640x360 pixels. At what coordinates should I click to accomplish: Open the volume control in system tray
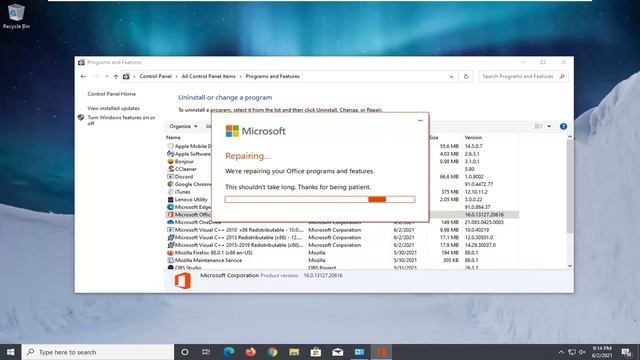[x=582, y=352]
